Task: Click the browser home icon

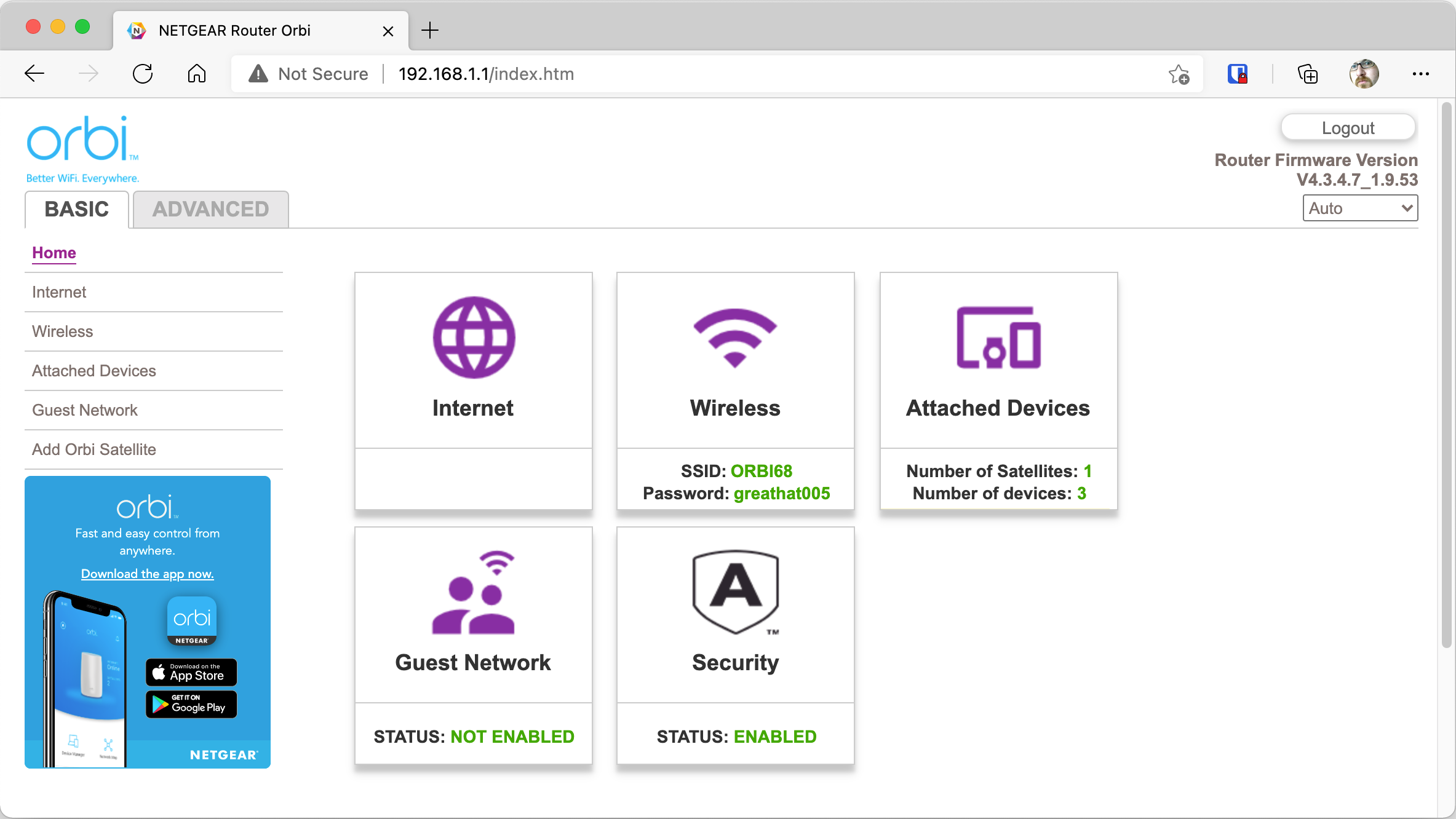Action: (196, 74)
